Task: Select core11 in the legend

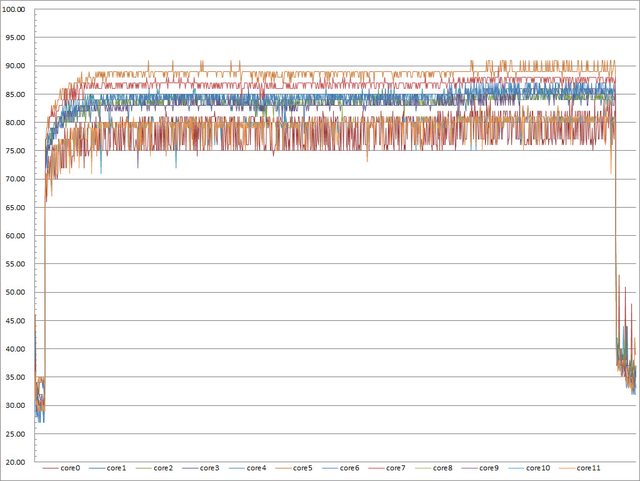Action: click(588, 468)
